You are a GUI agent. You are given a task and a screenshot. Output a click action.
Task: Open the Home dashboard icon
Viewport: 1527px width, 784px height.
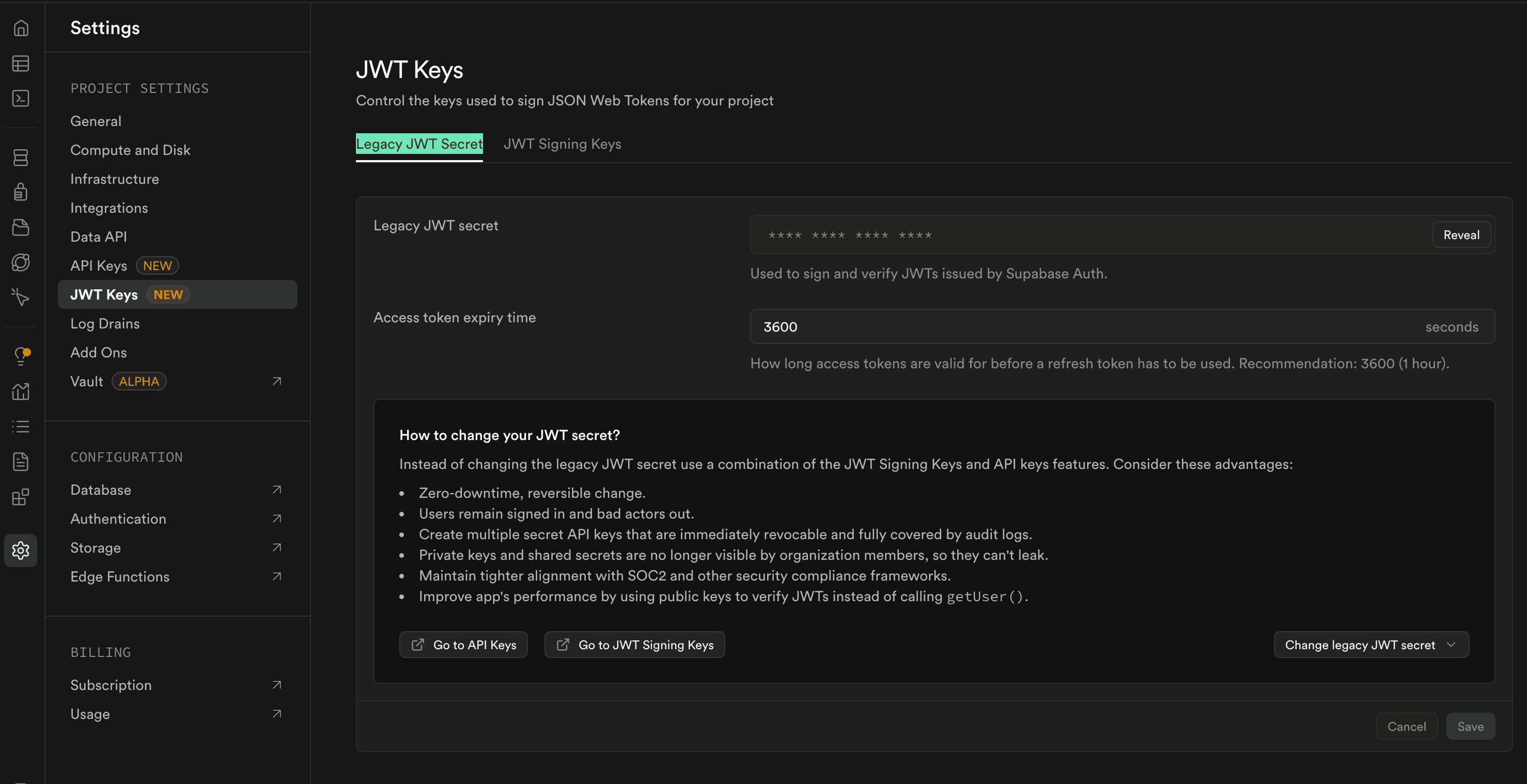click(21, 28)
